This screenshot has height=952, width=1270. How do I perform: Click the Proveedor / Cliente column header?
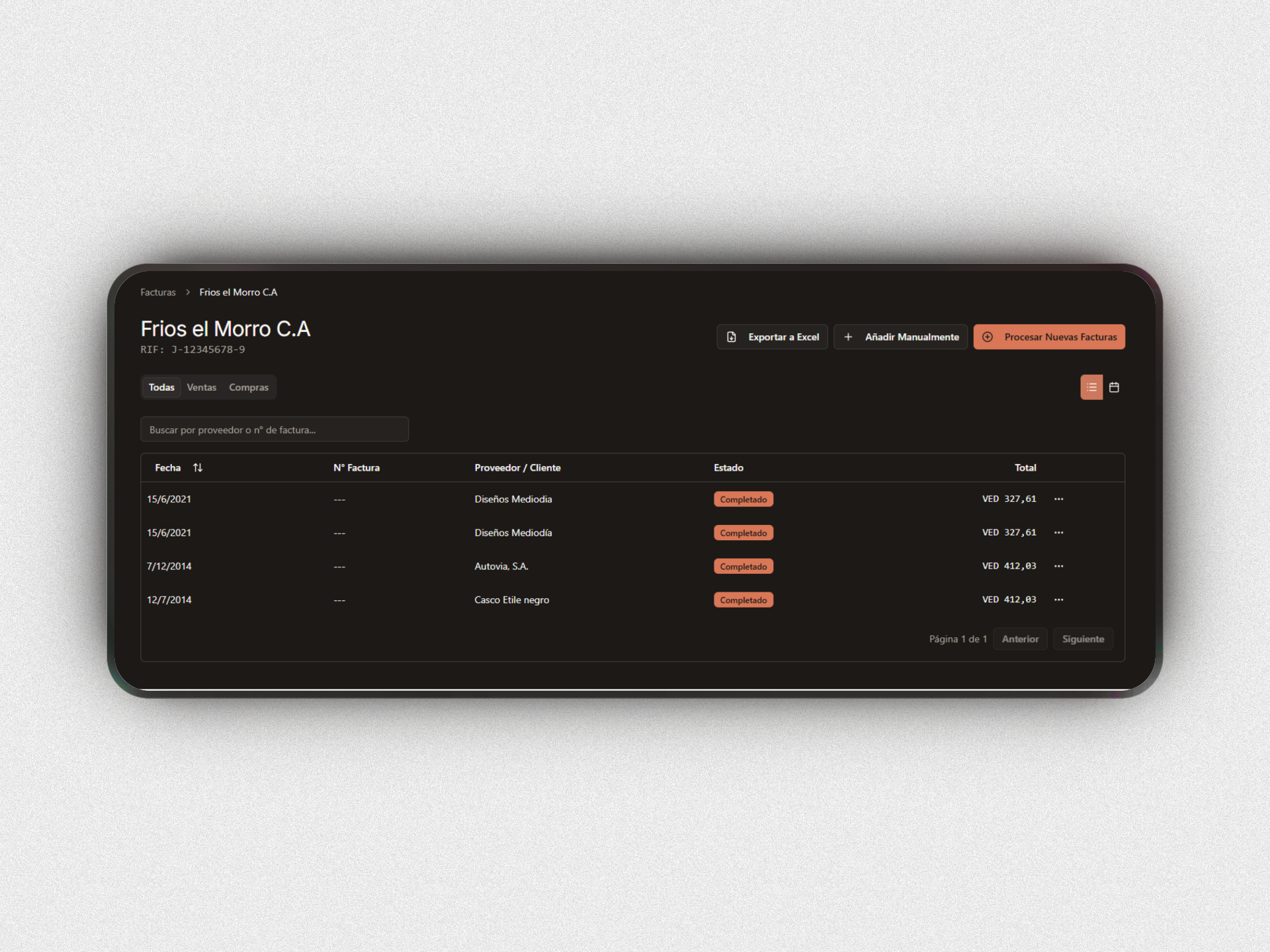coord(517,467)
